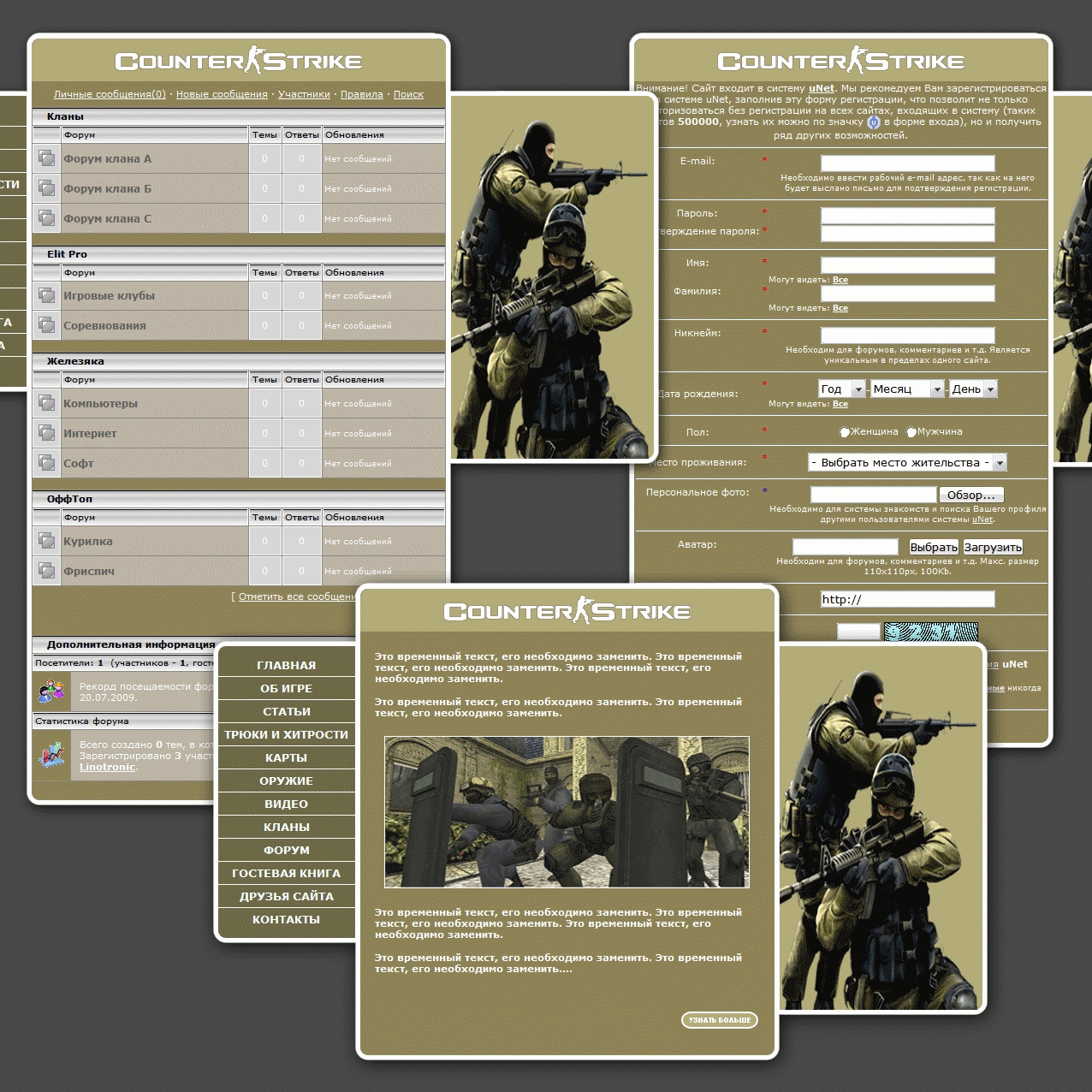The image size is (1092, 1092).
Task: Open the ОБ ИГРЕ menu item
Action: click(x=287, y=688)
